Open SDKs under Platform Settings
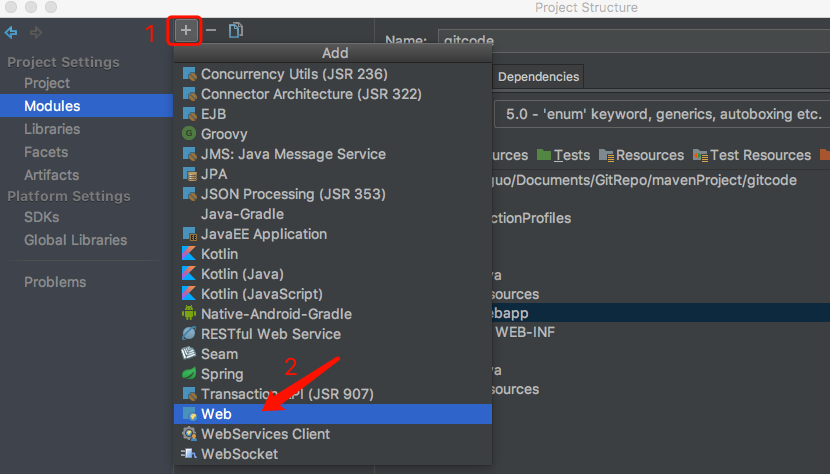Viewport: 830px width, 474px height. click(x=41, y=217)
